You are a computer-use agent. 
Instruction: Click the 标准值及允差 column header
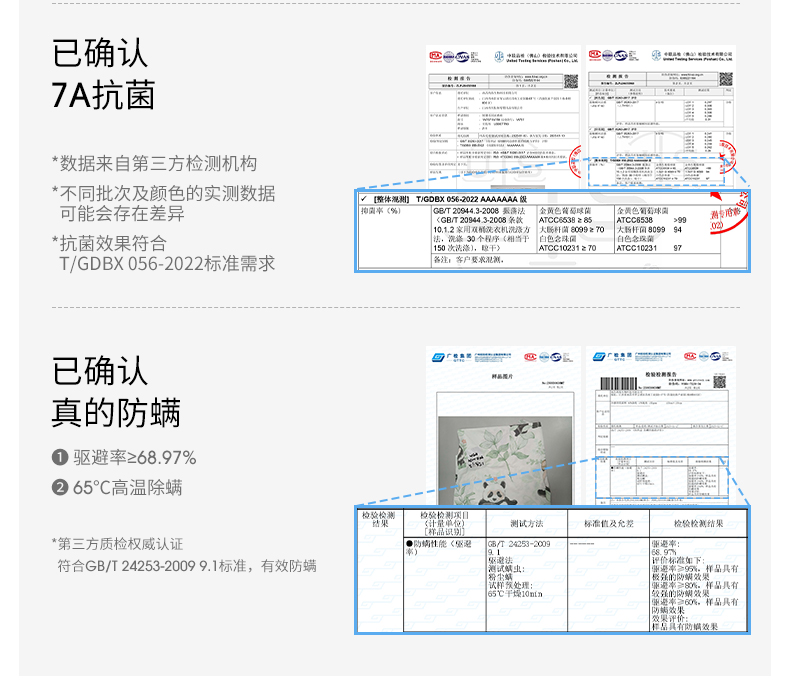tap(608, 524)
